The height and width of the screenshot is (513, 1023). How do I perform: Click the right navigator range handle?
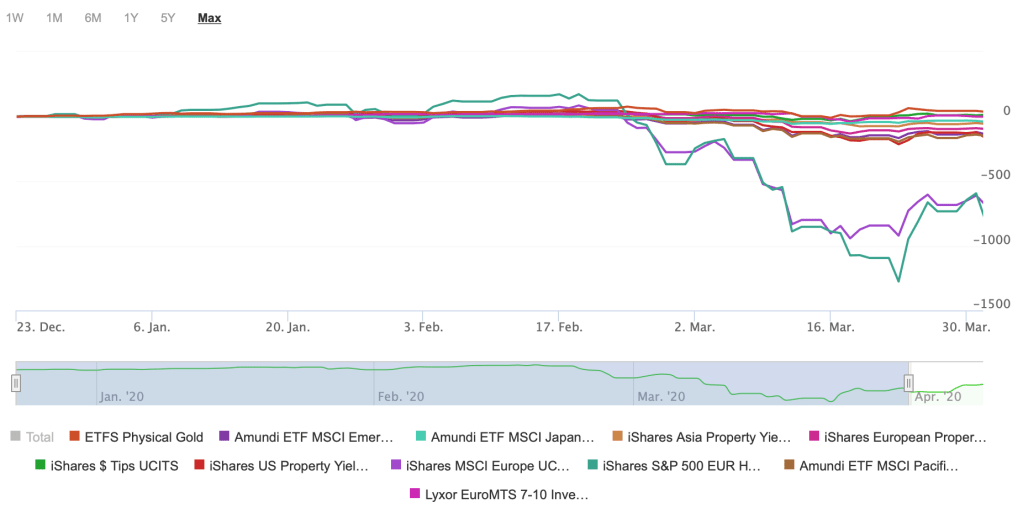click(908, 382)
